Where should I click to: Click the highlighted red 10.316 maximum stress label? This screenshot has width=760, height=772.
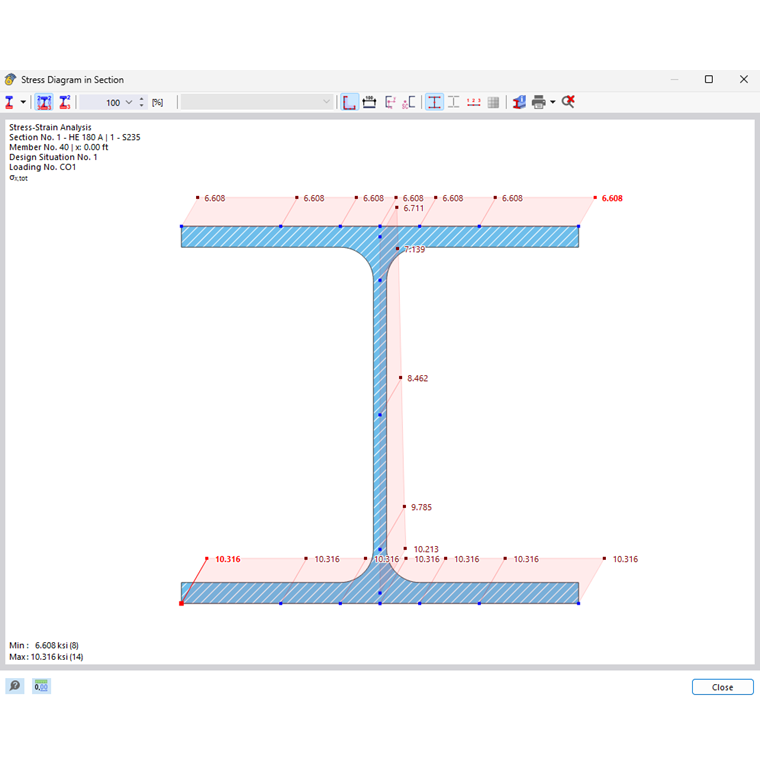click(x=227, y=559)
